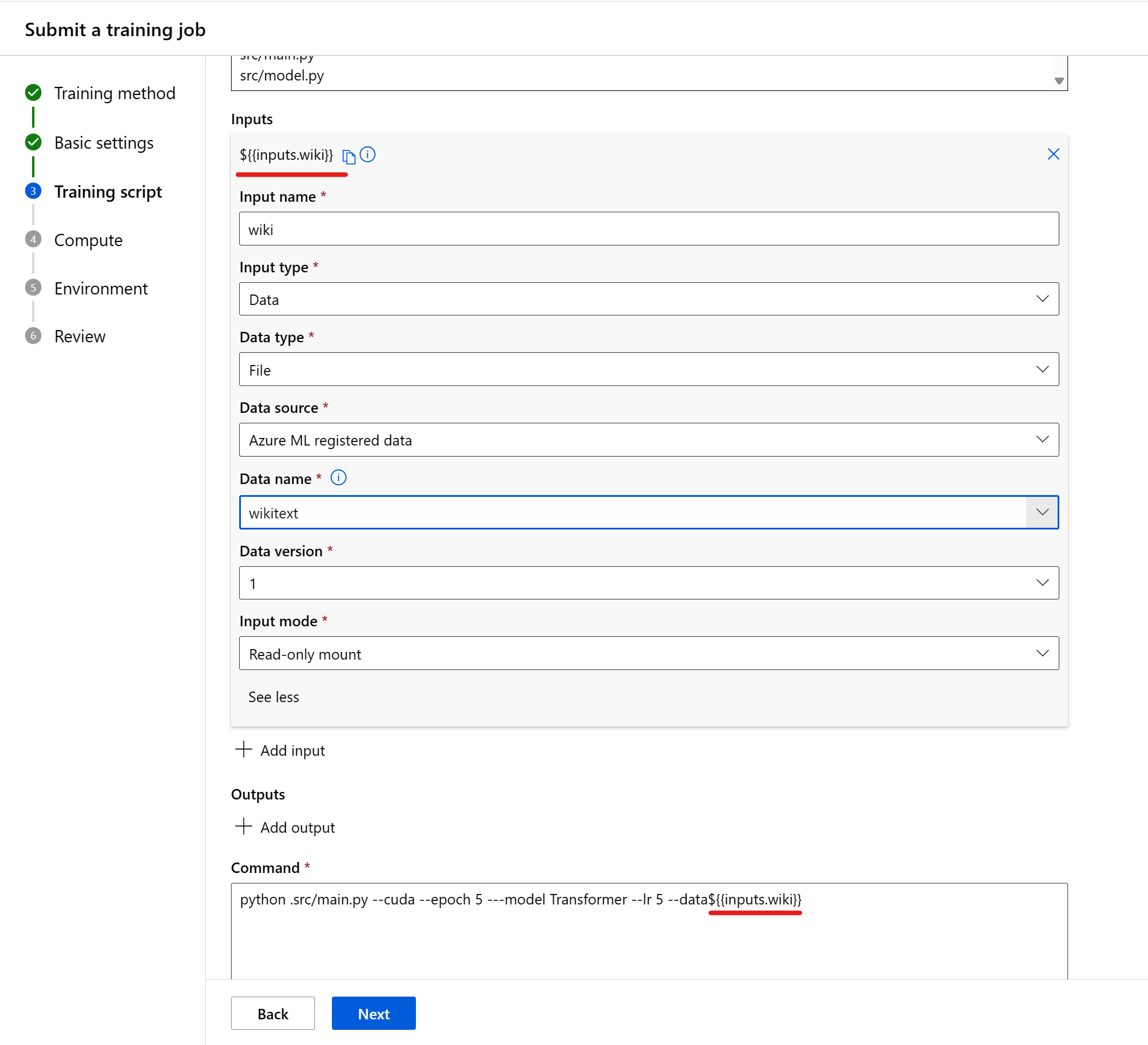Screen dimensions: 1148x1045
Task: Open the Input type dropdown
Action: pyautogui.click(x=649, y=299)
